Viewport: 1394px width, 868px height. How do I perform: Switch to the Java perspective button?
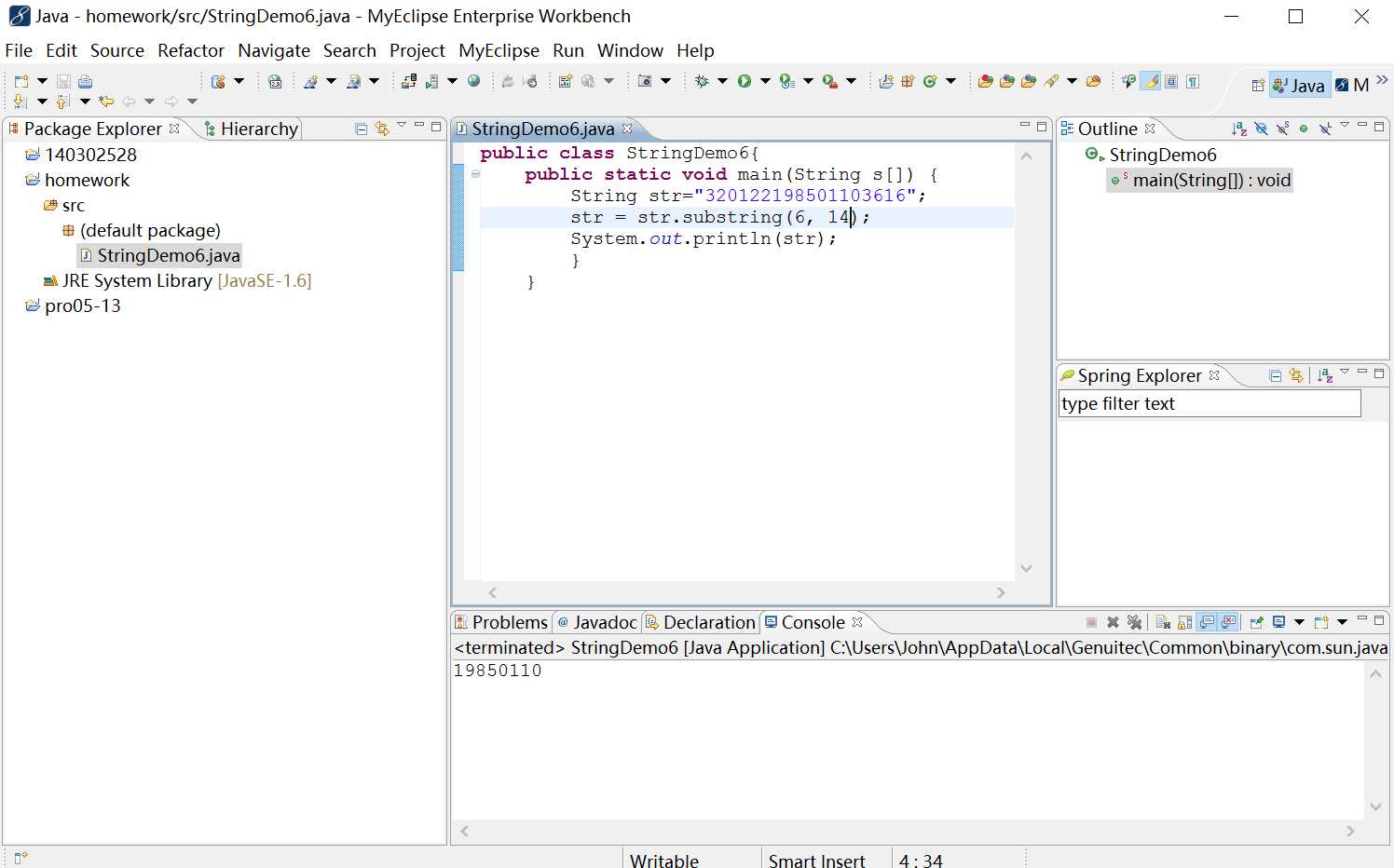[x=1301, y=86]
